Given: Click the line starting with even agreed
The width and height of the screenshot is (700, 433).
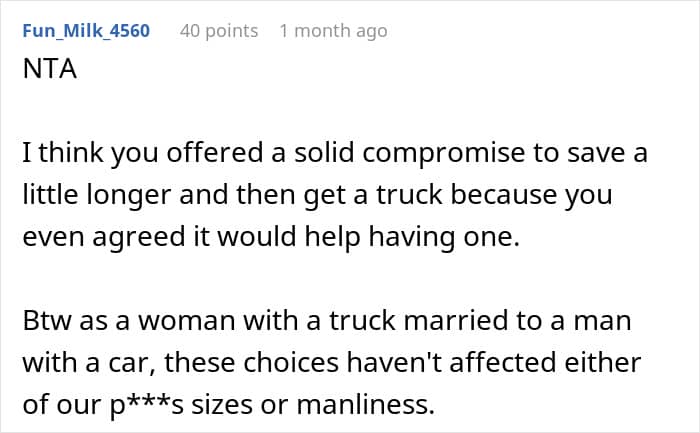Looking at the screenshot, I should point(271,236).
